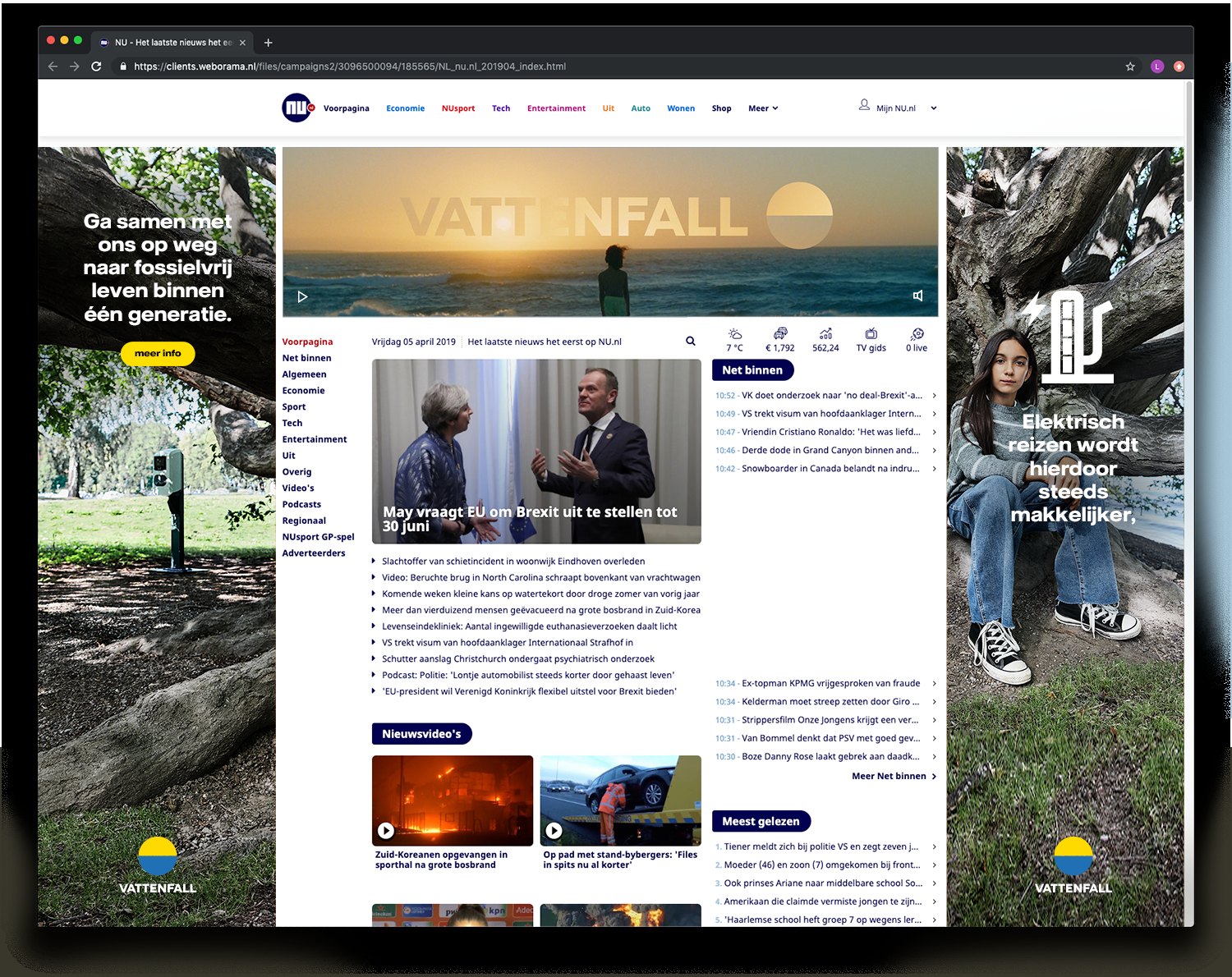Open Algemeen in the left sidebar
Viewport: 1232px width, 977px height.
[x=304, y=374]
